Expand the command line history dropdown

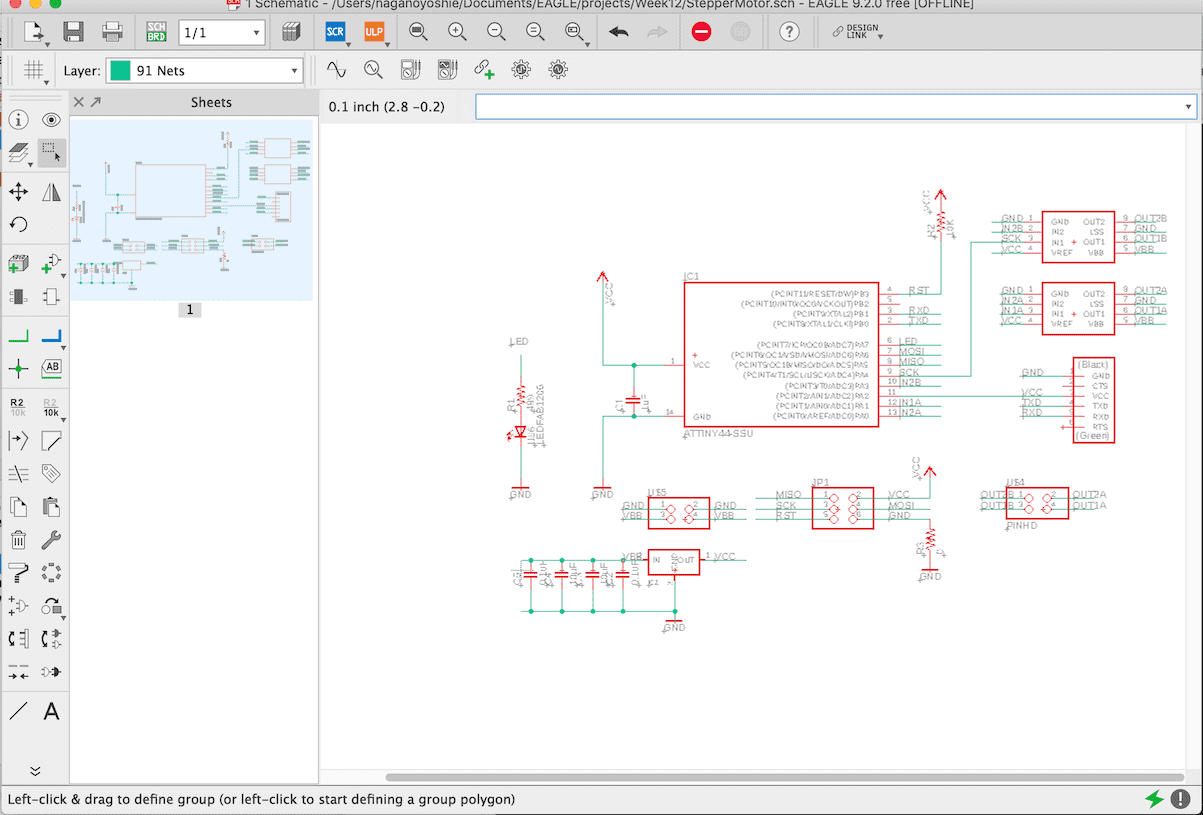(1188, 106)
